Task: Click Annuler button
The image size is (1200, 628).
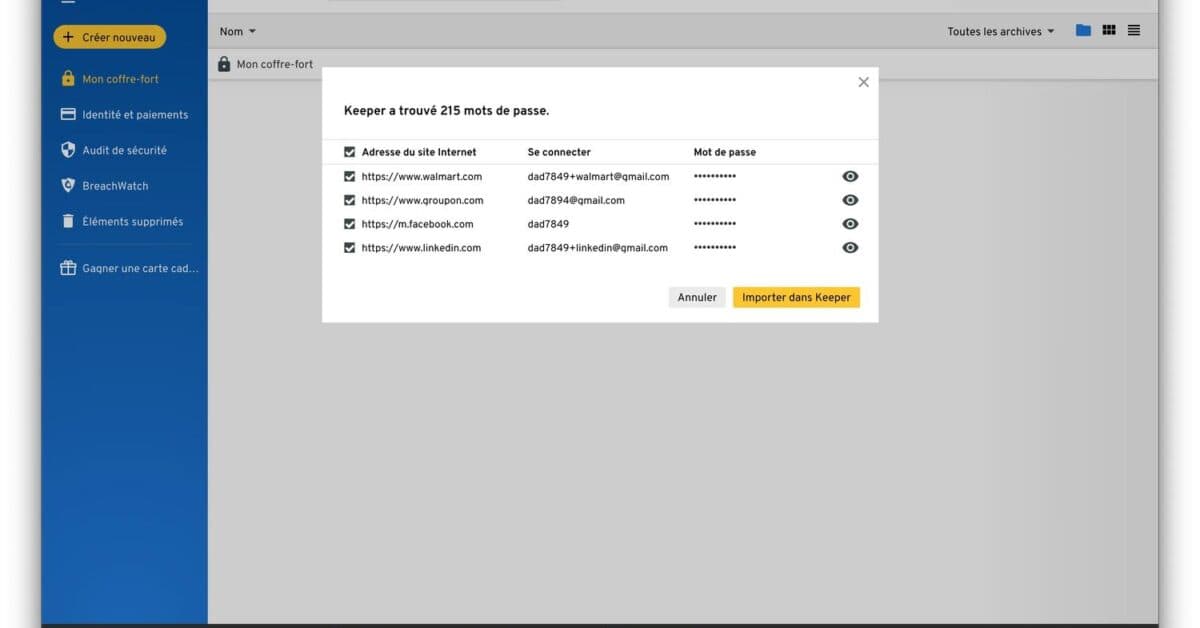Action: click(697, 297)
